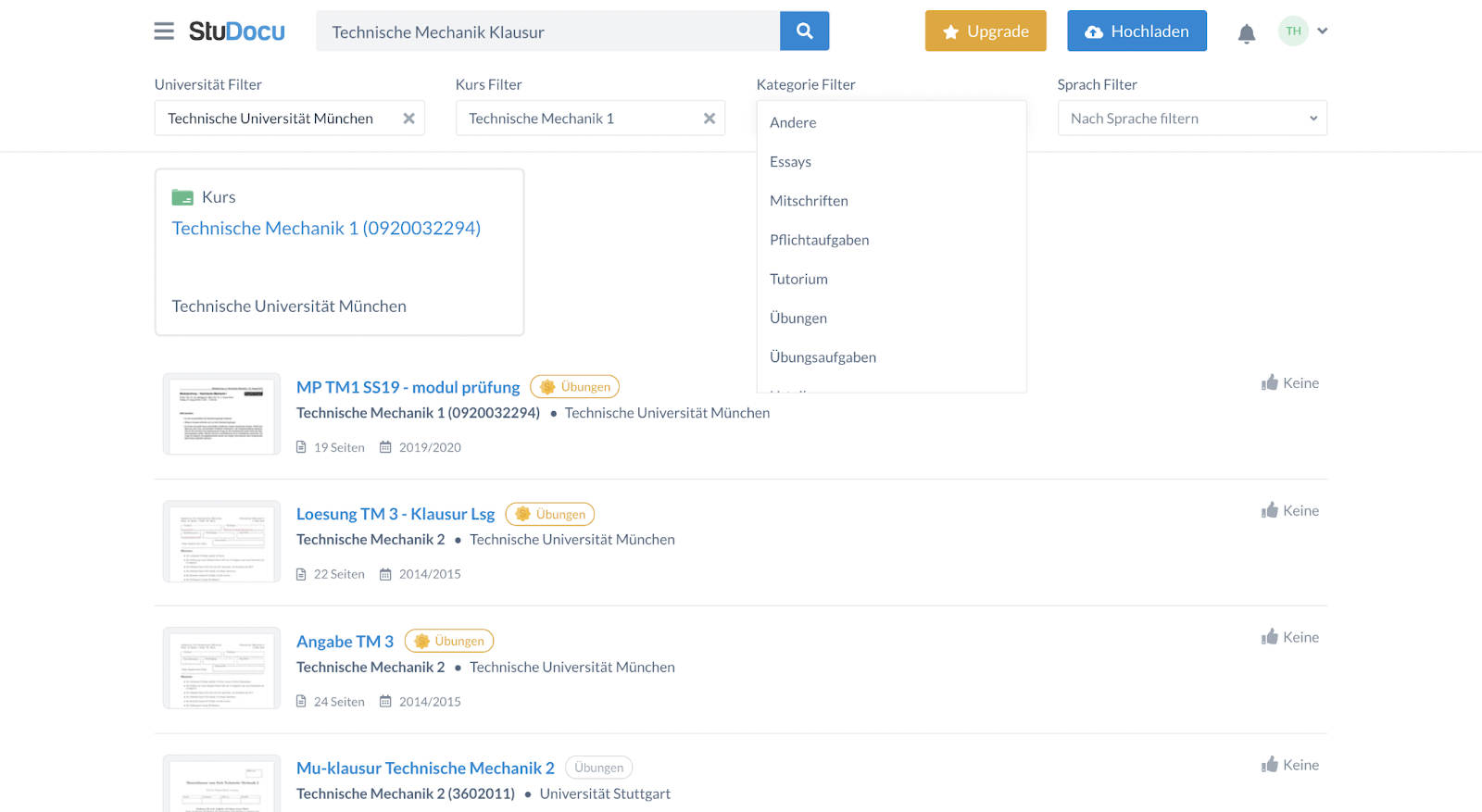This screenshot has width=1482, height=812.
Task: Open the Angabe TM 3 thumbnail
Action: click(x=221, y=668)
